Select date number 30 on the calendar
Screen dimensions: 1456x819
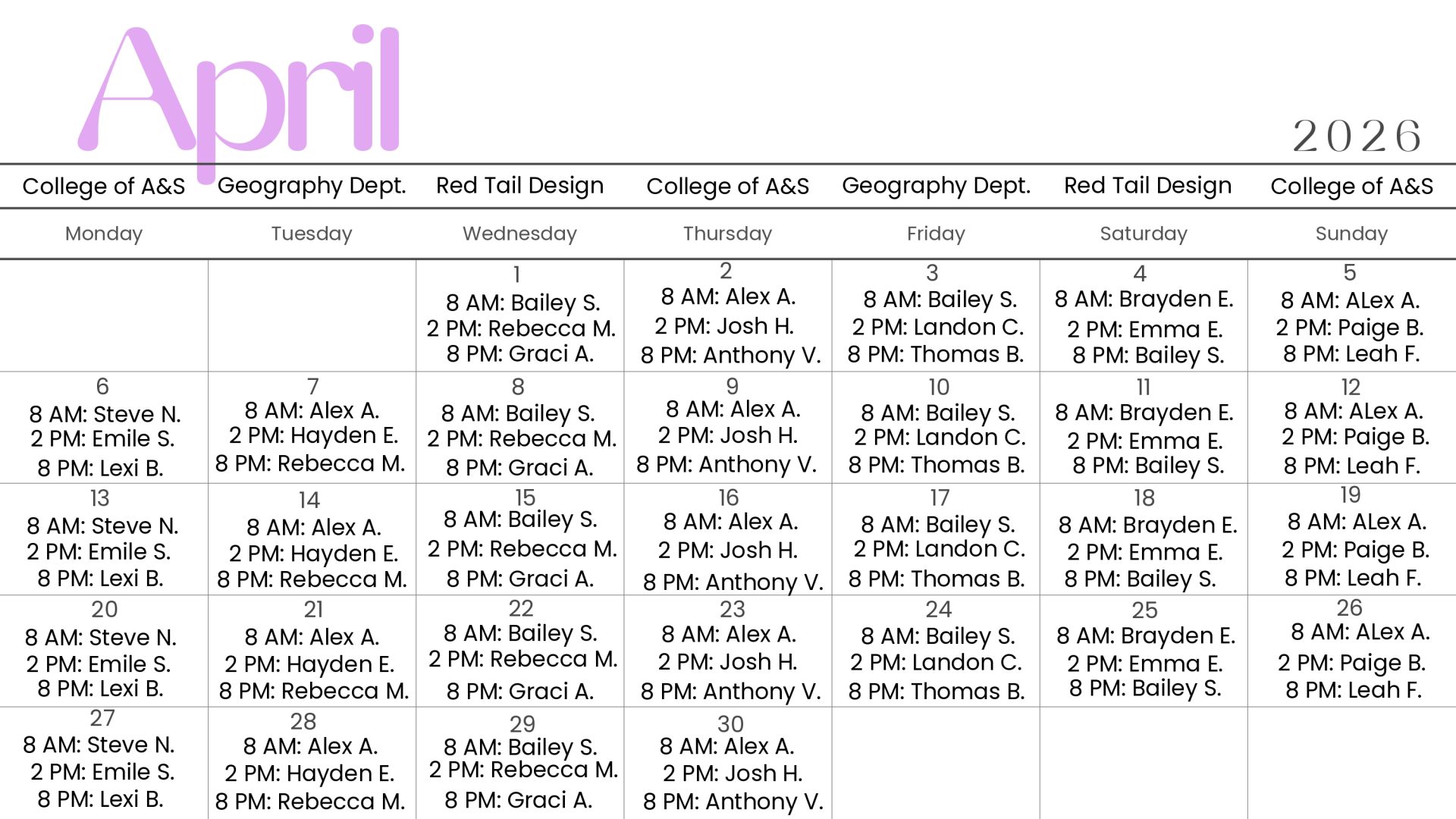coord(730,724)
